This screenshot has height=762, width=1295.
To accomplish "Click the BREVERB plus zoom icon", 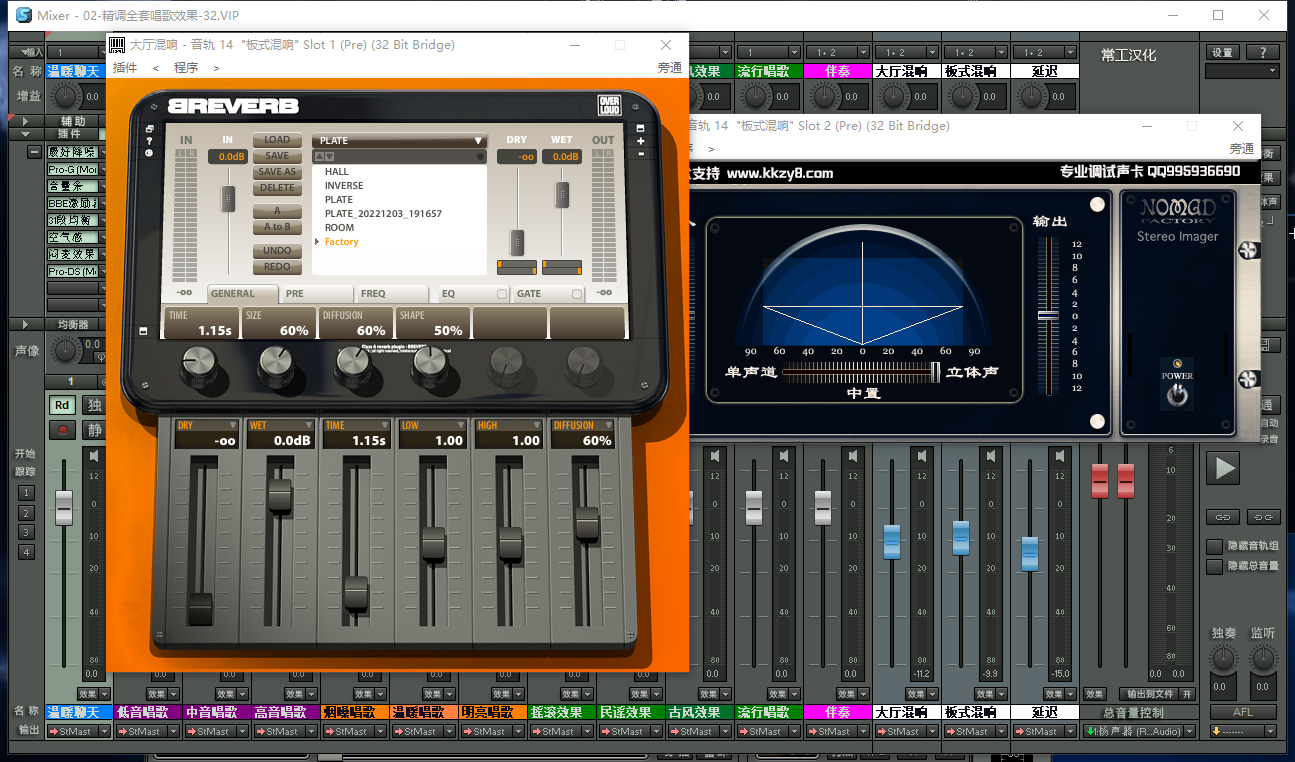I will [641, 141].
